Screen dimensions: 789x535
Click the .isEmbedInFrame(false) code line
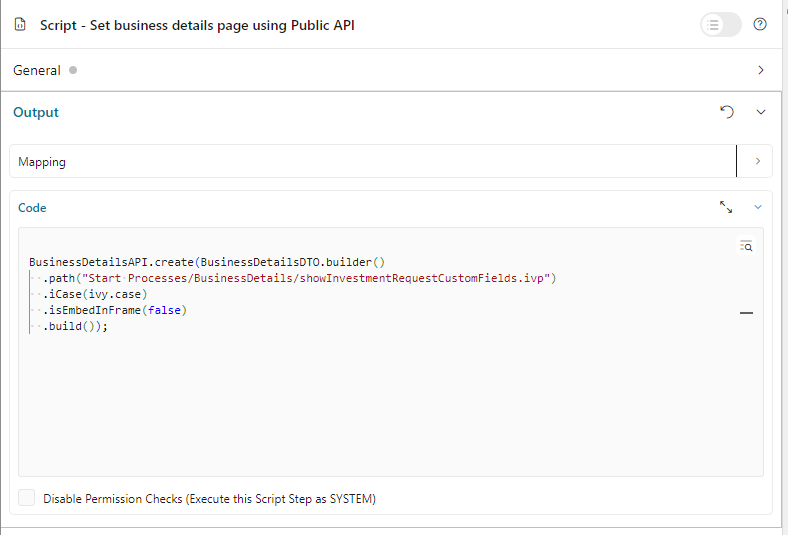pos(115,310)
